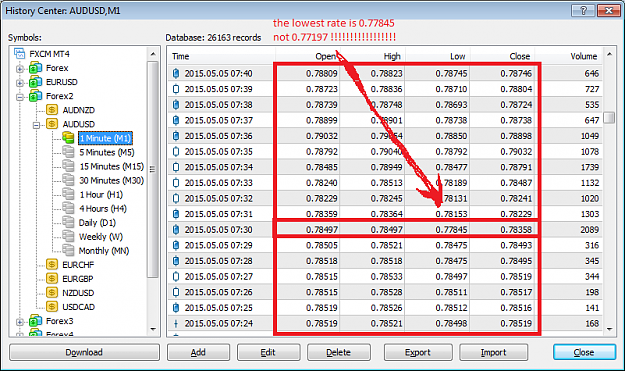Click the 5 Minutes (M5) timeframe icon
Image resolution: width=625 pixels, height=371 pixels.
click(68, 152)
